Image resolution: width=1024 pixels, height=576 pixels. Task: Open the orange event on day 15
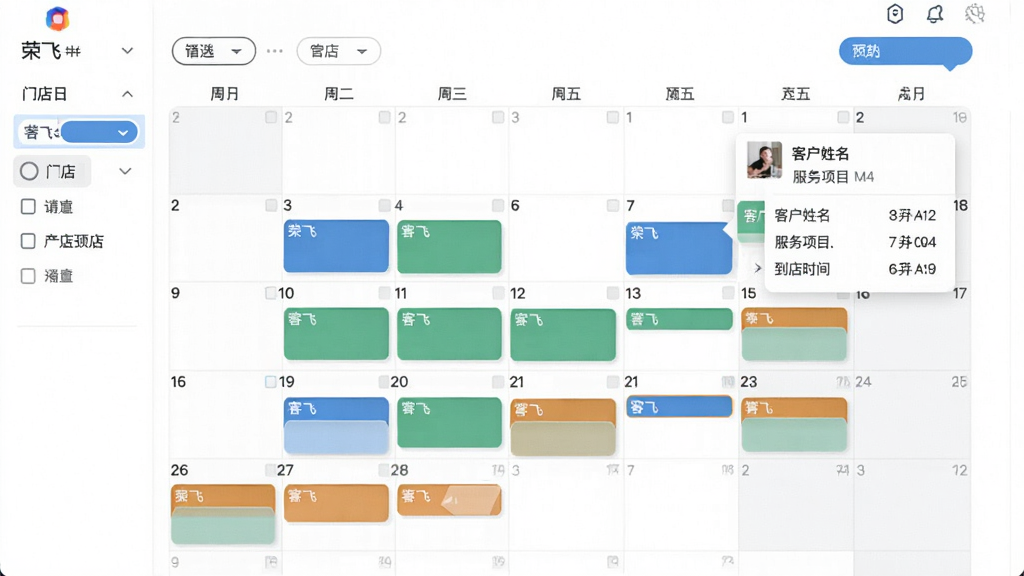[x=794, y=319]
